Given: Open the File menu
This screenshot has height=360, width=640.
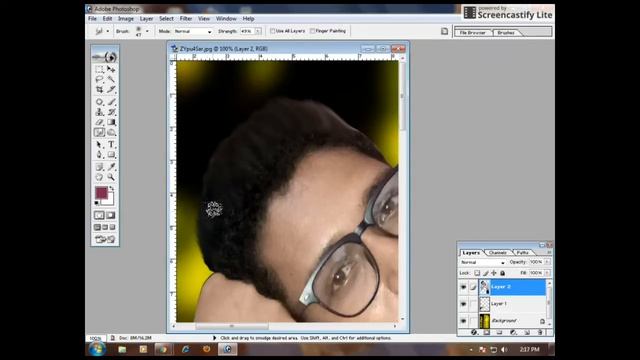Looking at the screenshot, I should pyautogui.click(x=92, y=19).
